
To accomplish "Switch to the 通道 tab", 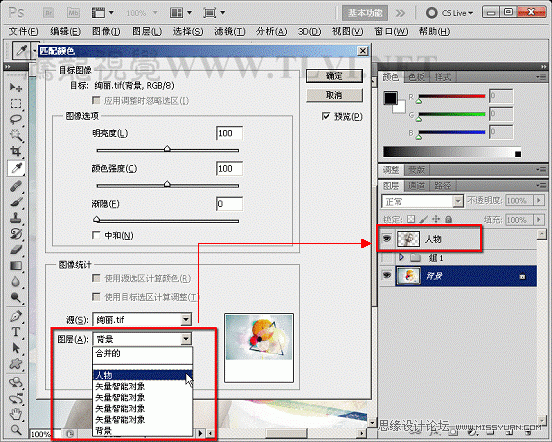I will coord(416,185).
